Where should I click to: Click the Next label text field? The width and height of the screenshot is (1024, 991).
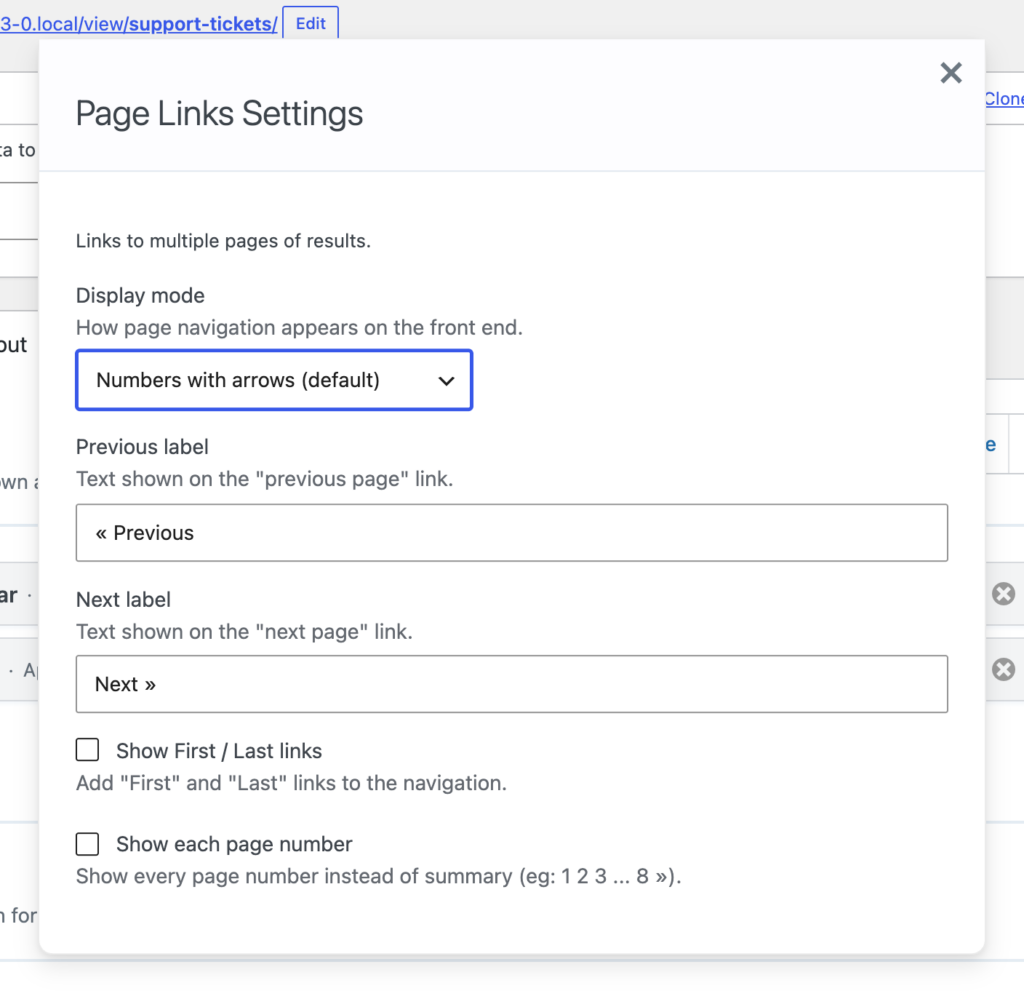[511, 684]
